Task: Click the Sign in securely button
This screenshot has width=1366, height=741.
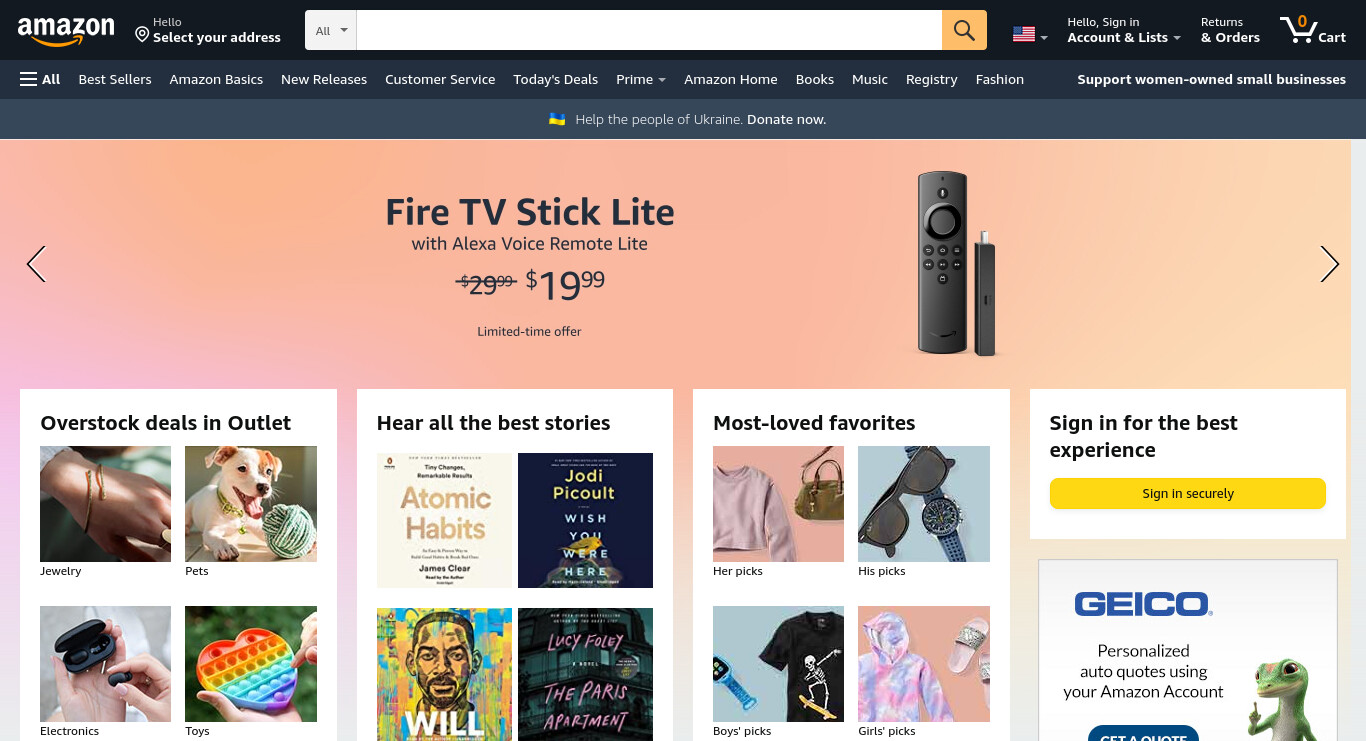Action: [x=1187, y=493]
